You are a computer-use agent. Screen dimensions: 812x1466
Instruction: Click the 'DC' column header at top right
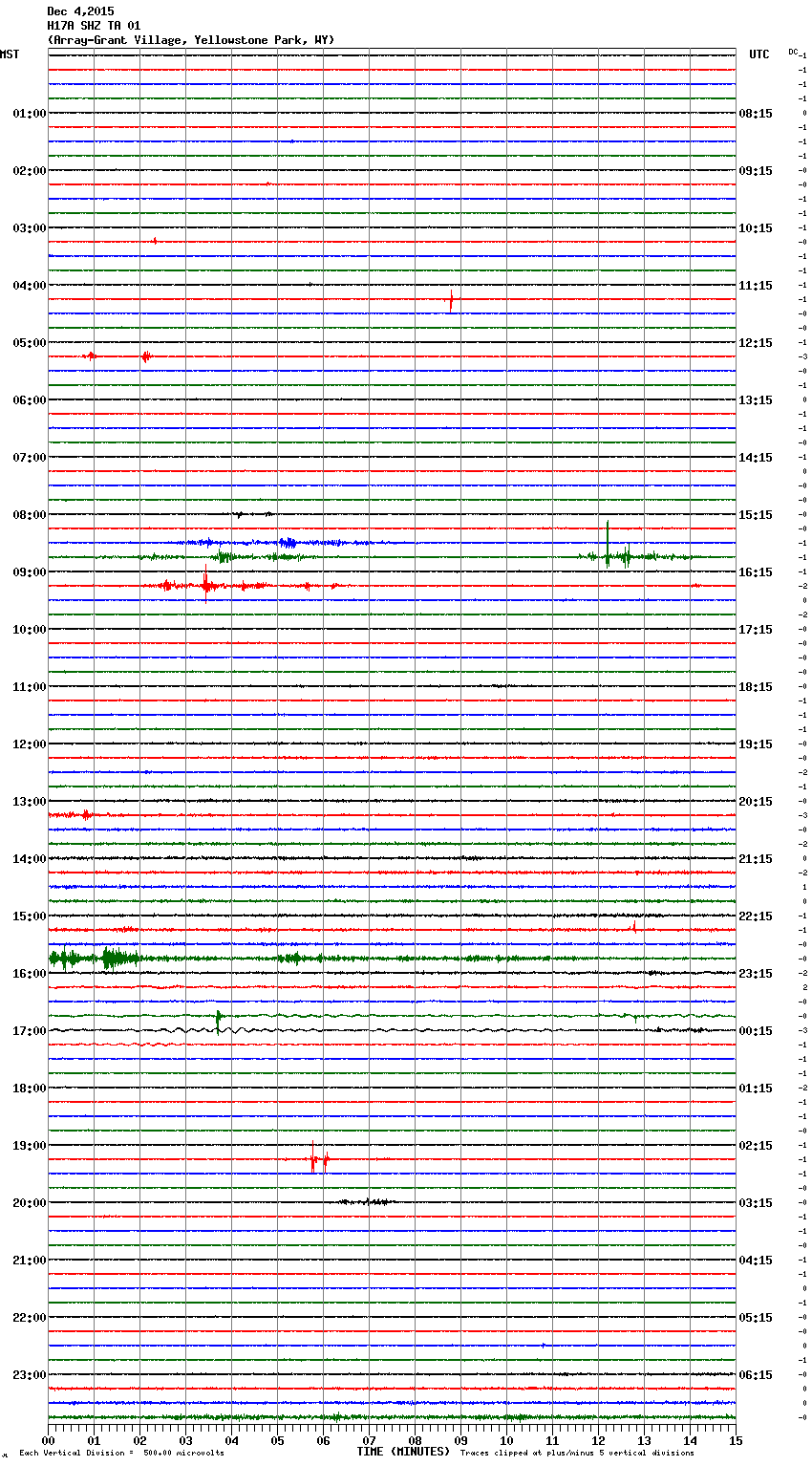[x=793, y=52]
